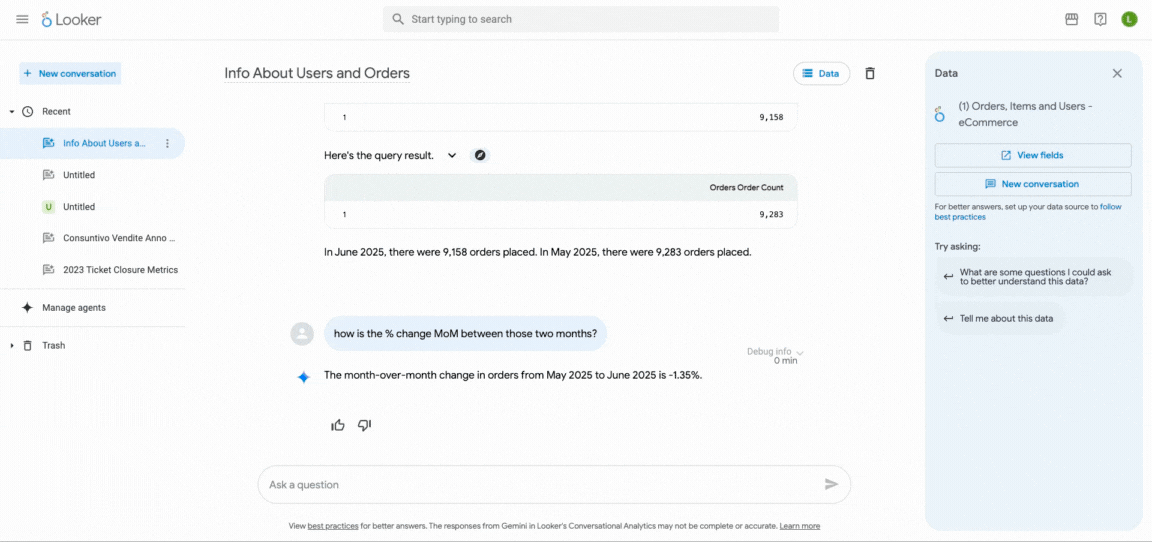Open query in Explore compass icon
The height and width of the screenshot is (542, 1152).
[x=480, y=156]
